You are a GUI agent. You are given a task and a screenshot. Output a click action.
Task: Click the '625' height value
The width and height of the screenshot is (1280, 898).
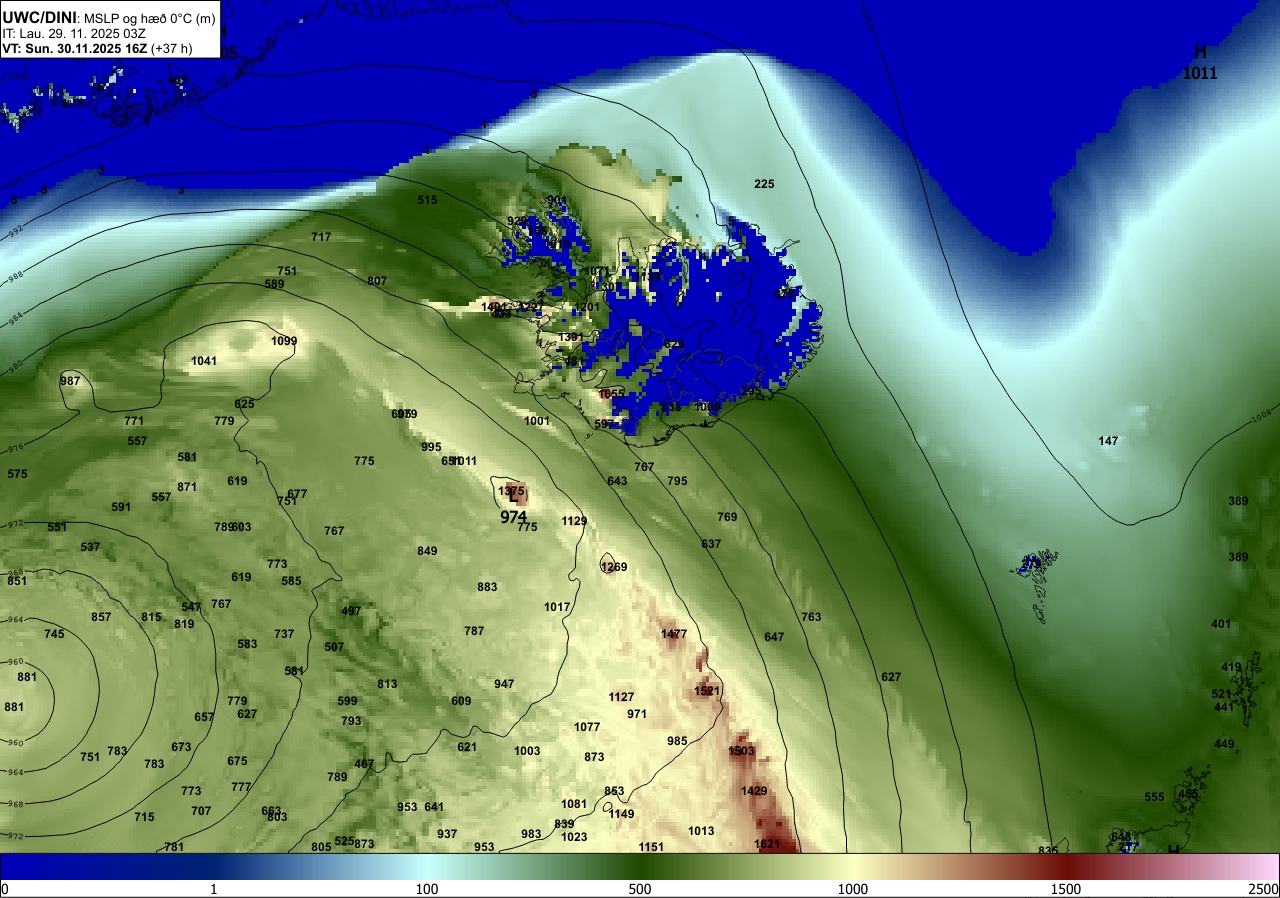[244, 404]
